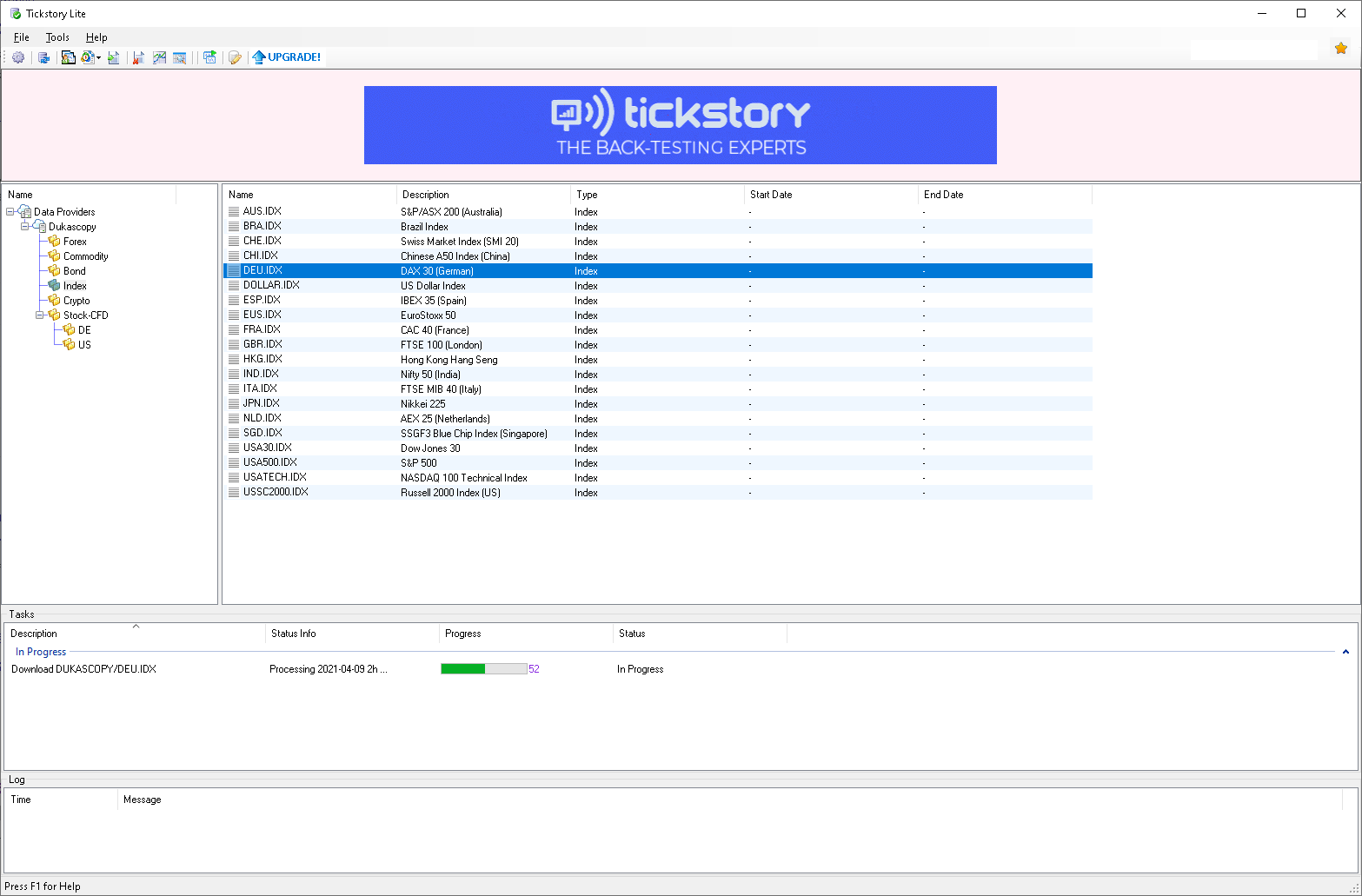Open the File menu
The width and height of the screenshot is (1362, 896).
coord(22,37)
